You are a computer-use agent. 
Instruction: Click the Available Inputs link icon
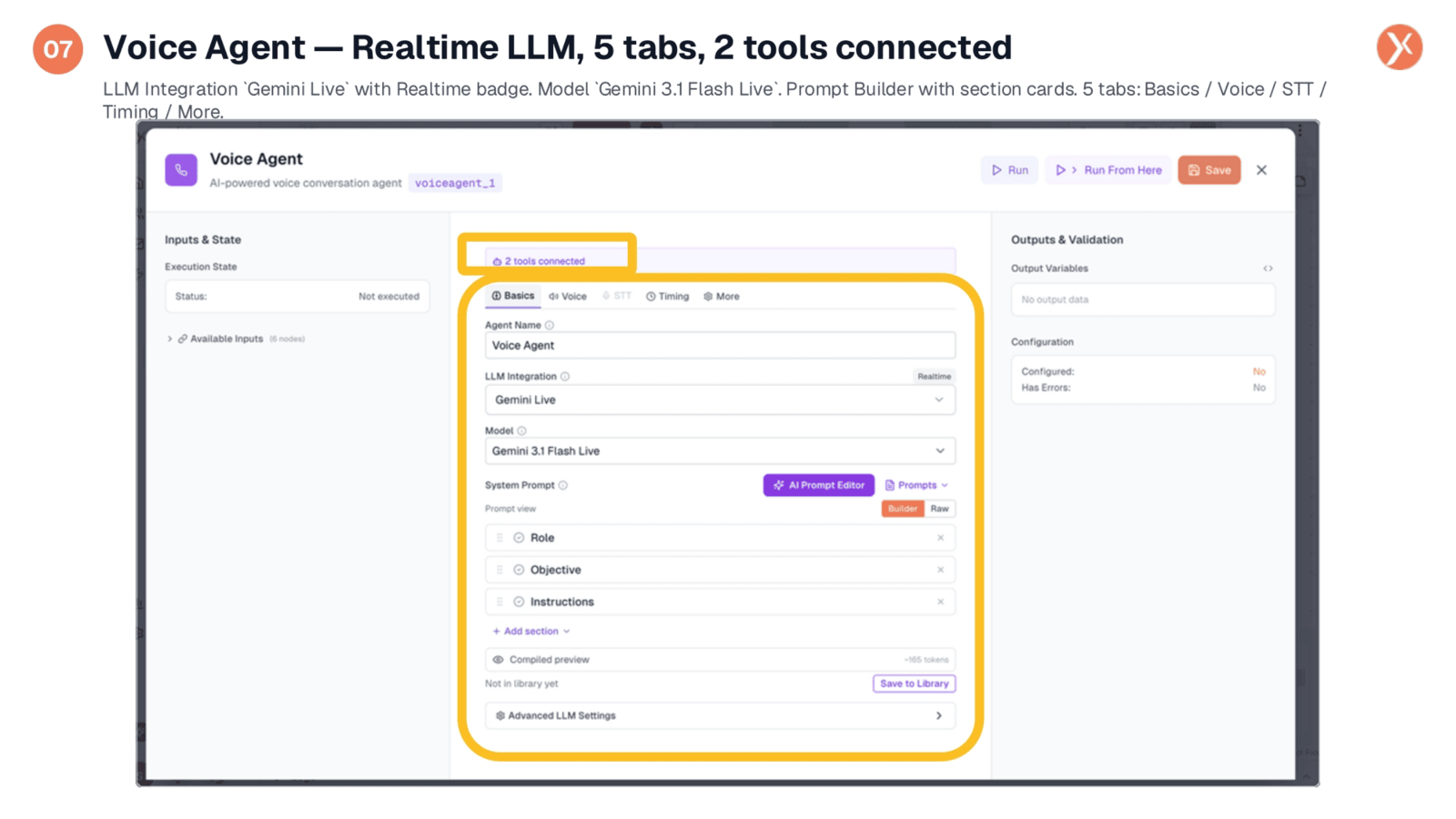pyautogui.click(x=182, y=339)
